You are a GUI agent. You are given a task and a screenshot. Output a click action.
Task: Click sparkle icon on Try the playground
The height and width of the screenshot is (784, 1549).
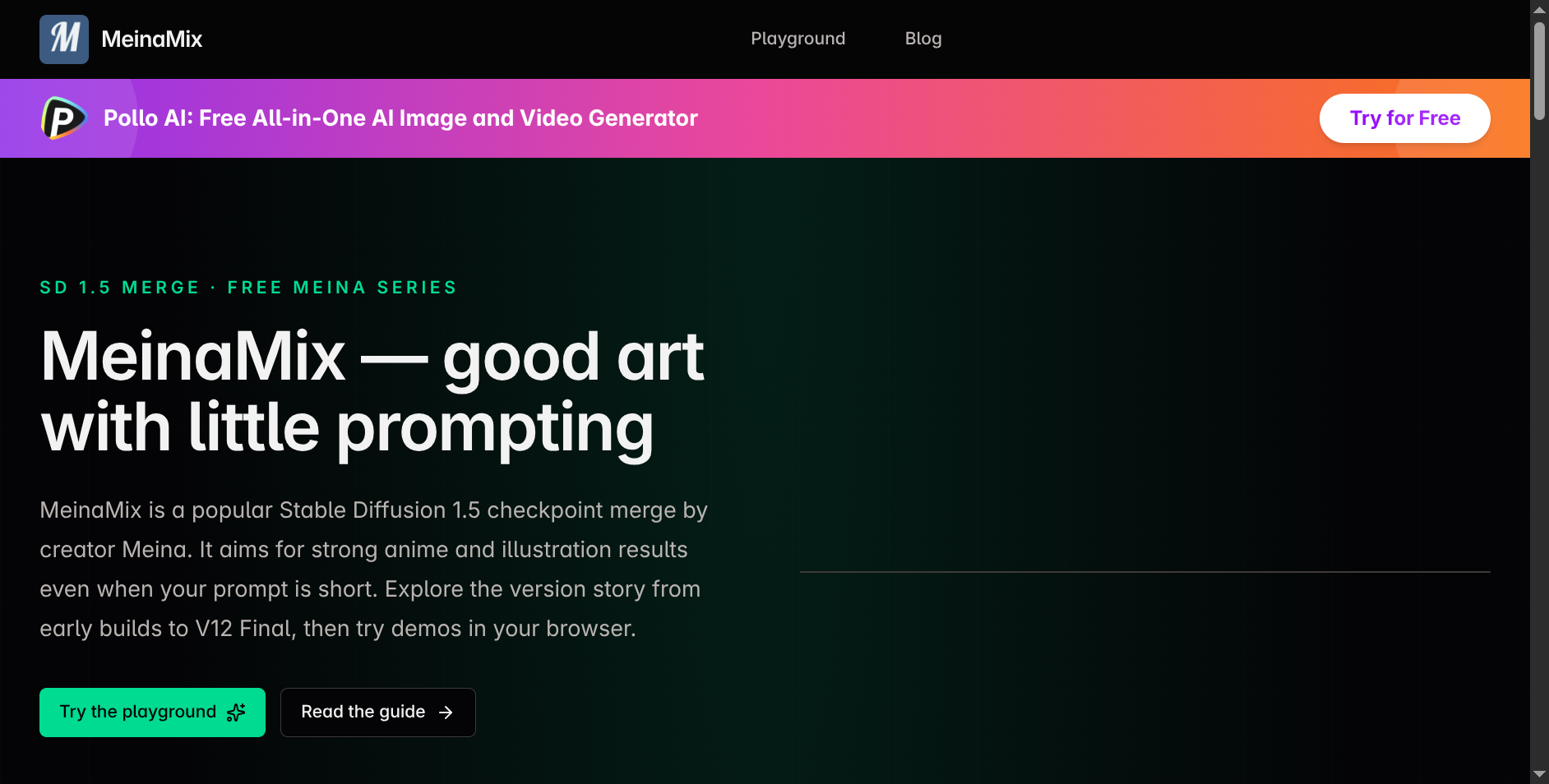click(x=236, y=713)
